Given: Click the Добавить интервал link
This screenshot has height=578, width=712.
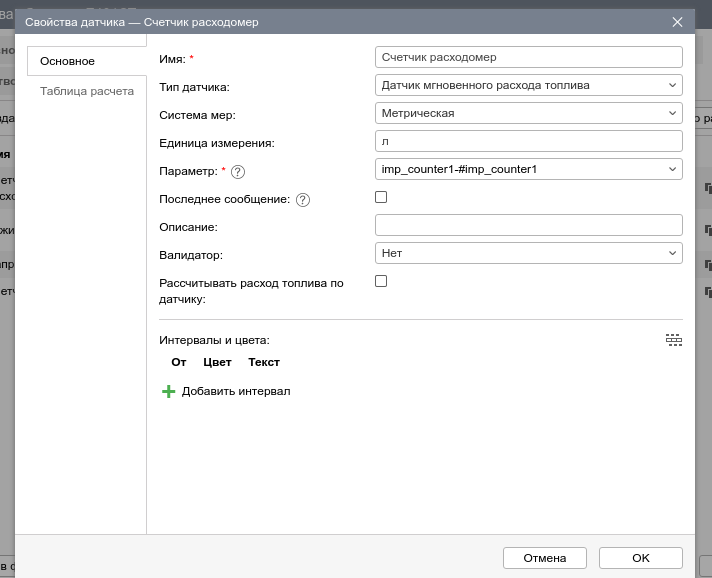Looking at the screenshot, I should pos(236,391).
